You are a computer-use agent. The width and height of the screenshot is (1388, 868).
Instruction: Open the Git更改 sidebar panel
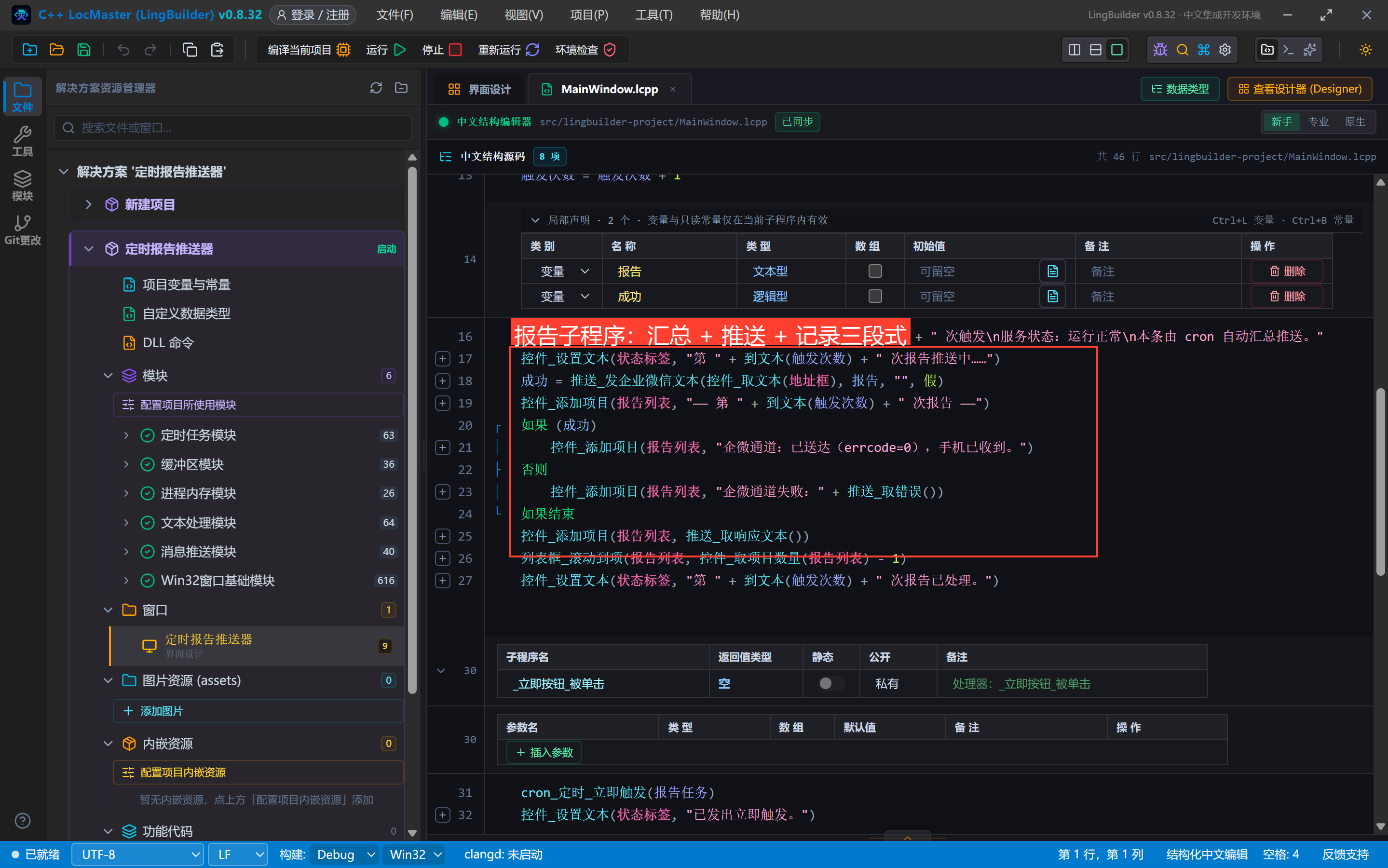tap(22, 230)
